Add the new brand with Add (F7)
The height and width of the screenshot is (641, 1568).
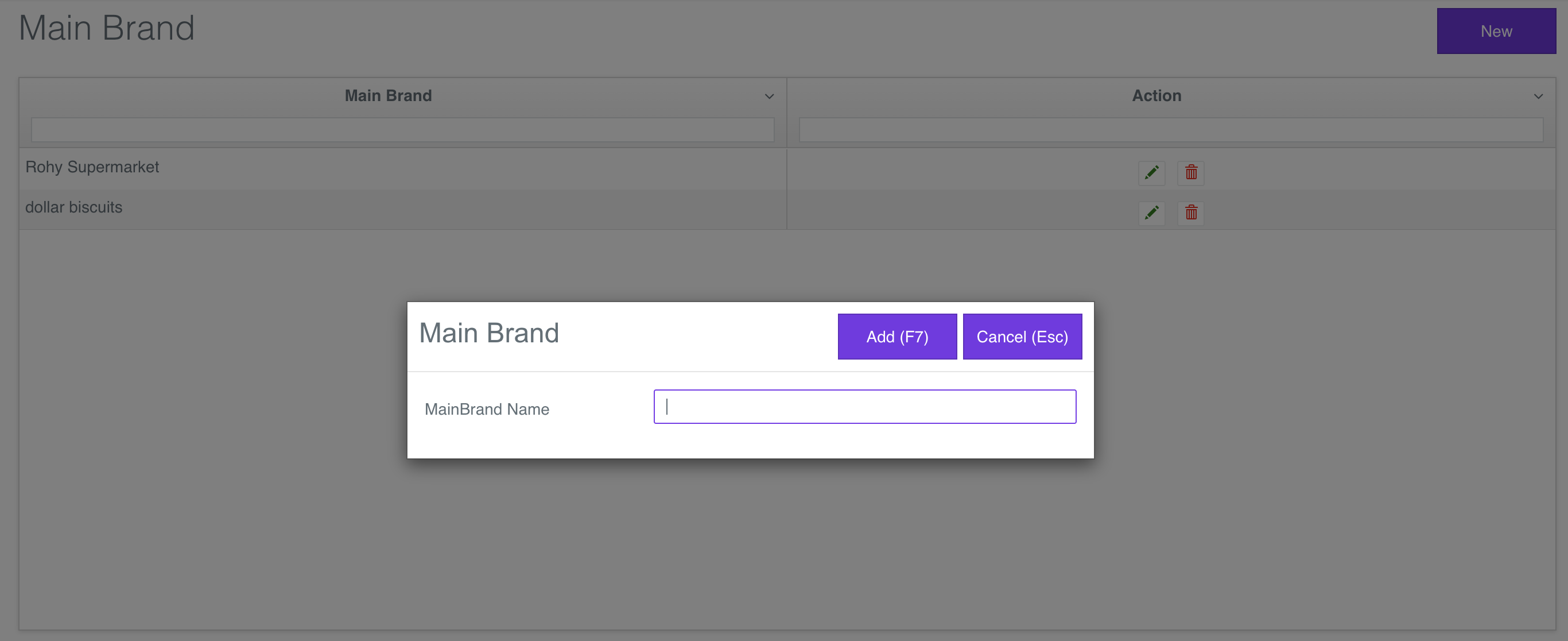[896, 337]
